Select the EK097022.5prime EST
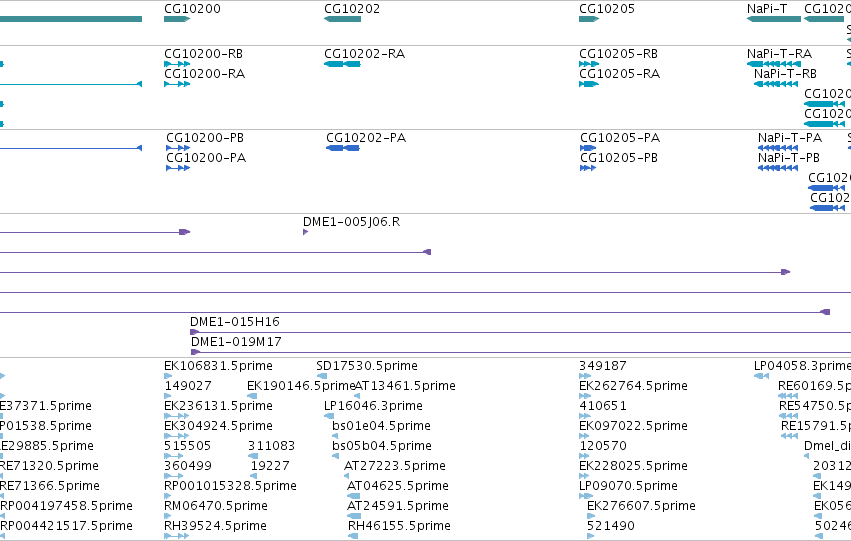This screenshot has width=851, height=541. [x=584, y=436]
